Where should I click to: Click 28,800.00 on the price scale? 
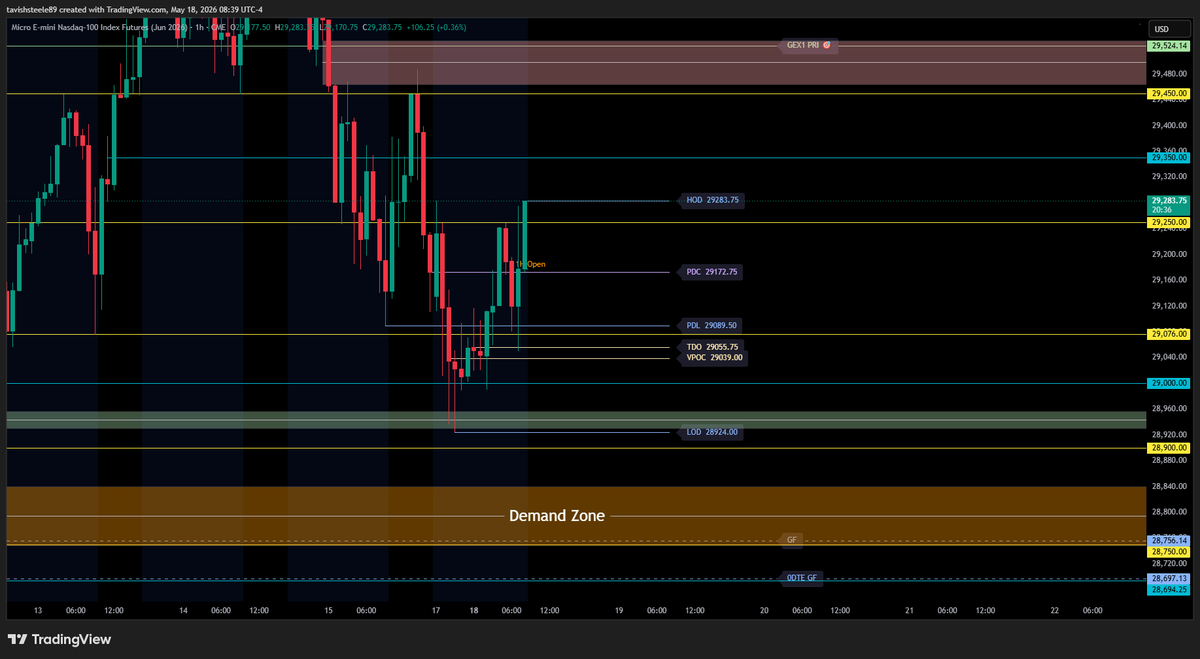pos(1169,512)
